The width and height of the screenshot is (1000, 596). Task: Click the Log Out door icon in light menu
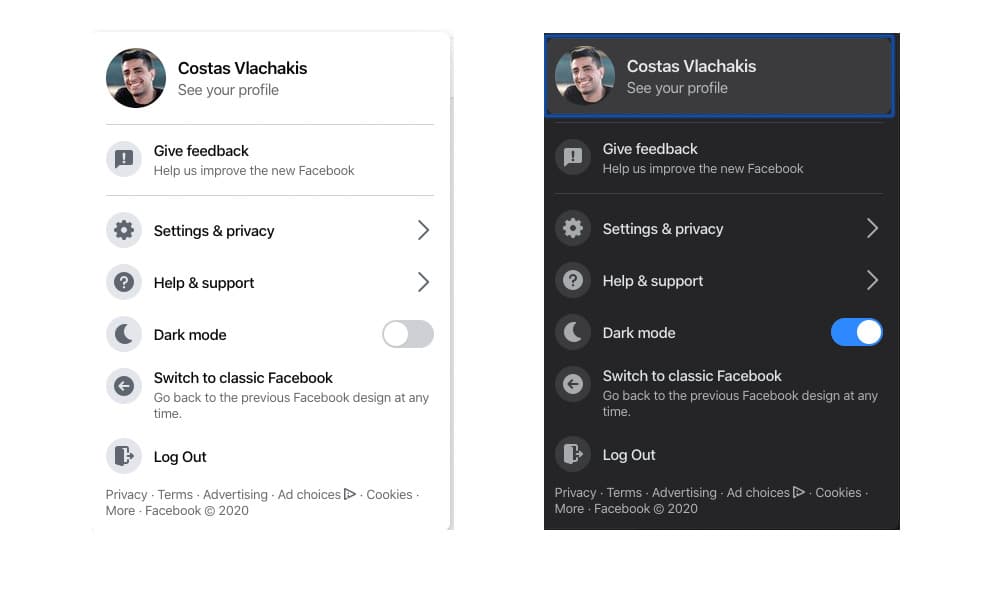124,457
